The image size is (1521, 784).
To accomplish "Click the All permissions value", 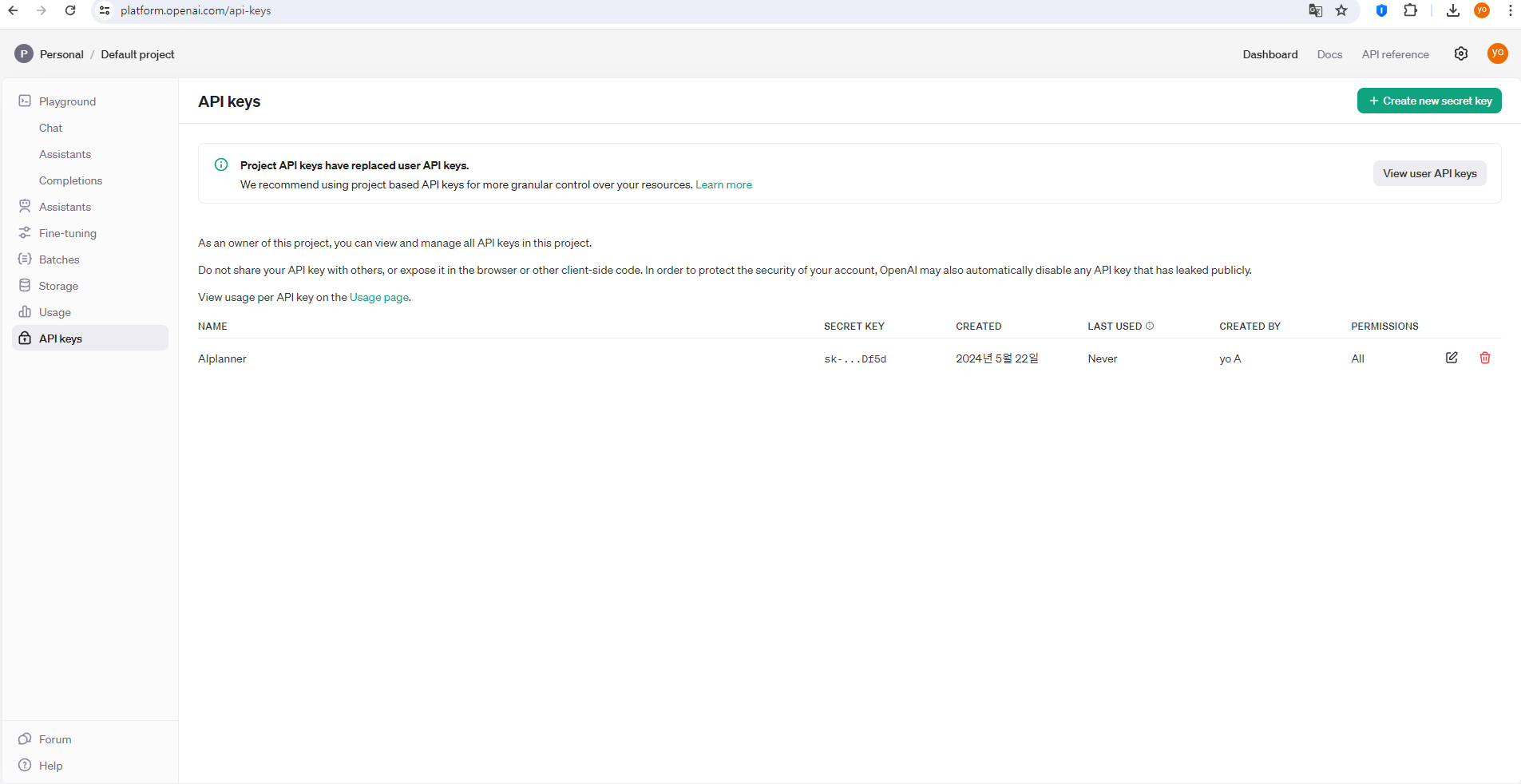I will pyautogui.click(x=1357, y=358).
